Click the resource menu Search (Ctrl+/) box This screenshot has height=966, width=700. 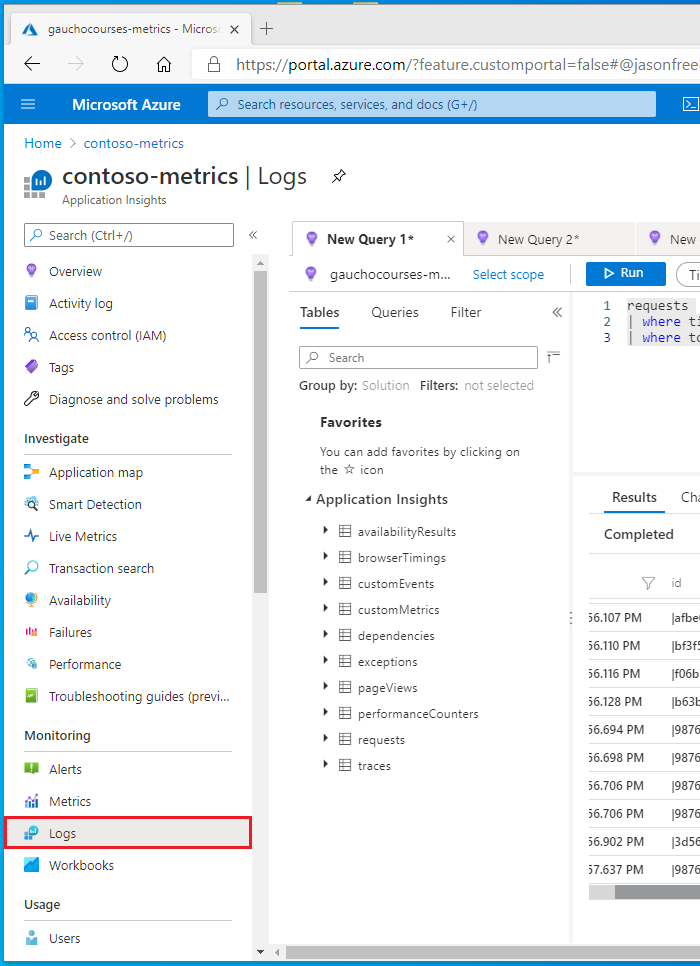129,235
